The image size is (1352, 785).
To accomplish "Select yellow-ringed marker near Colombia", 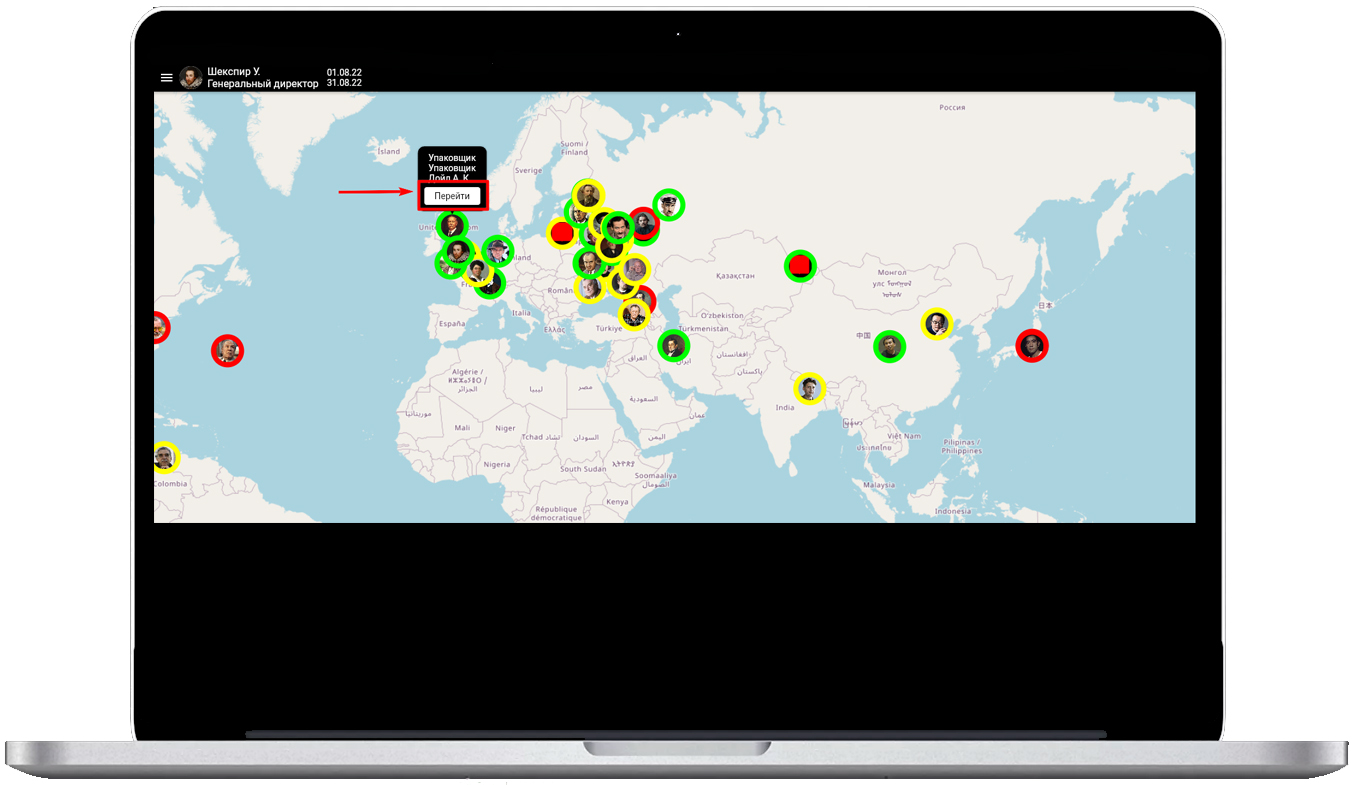I will coord(165,458).
